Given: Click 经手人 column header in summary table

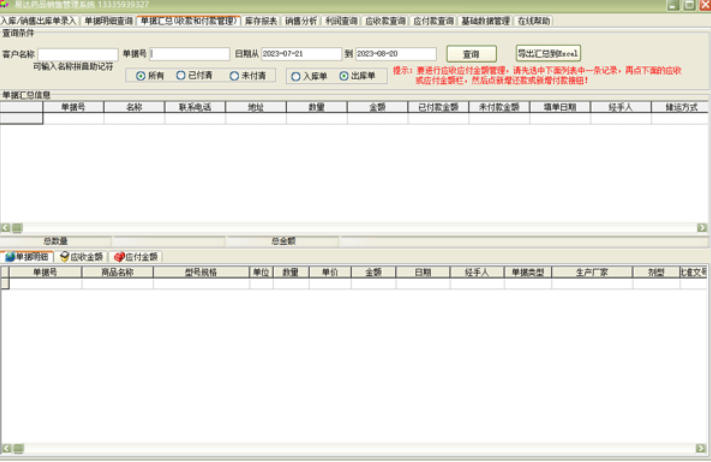Looking at the screenshot, I should point(620,107).
